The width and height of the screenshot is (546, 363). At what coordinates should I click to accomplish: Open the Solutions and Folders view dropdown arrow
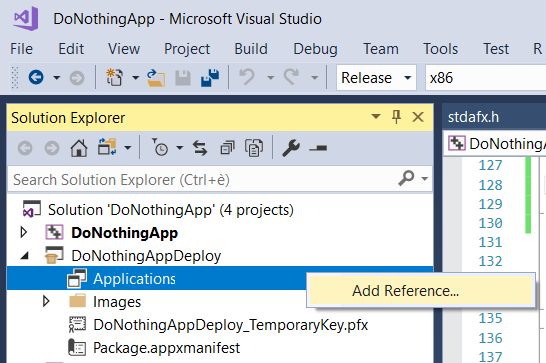128,148
